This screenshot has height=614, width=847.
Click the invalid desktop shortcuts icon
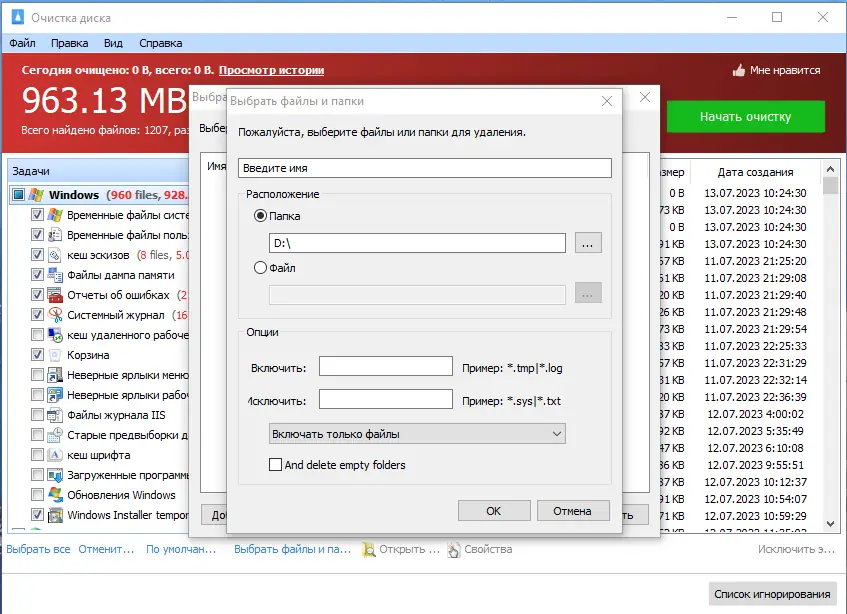[x=55, y=395]
